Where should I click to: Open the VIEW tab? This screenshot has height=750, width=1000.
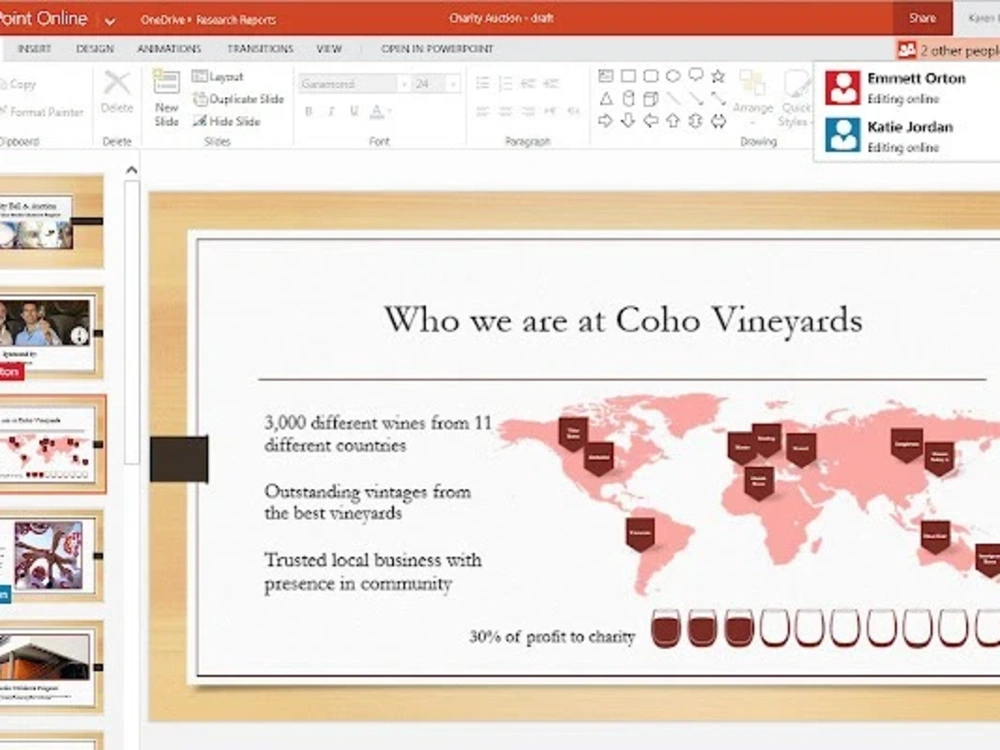(329, 48)
